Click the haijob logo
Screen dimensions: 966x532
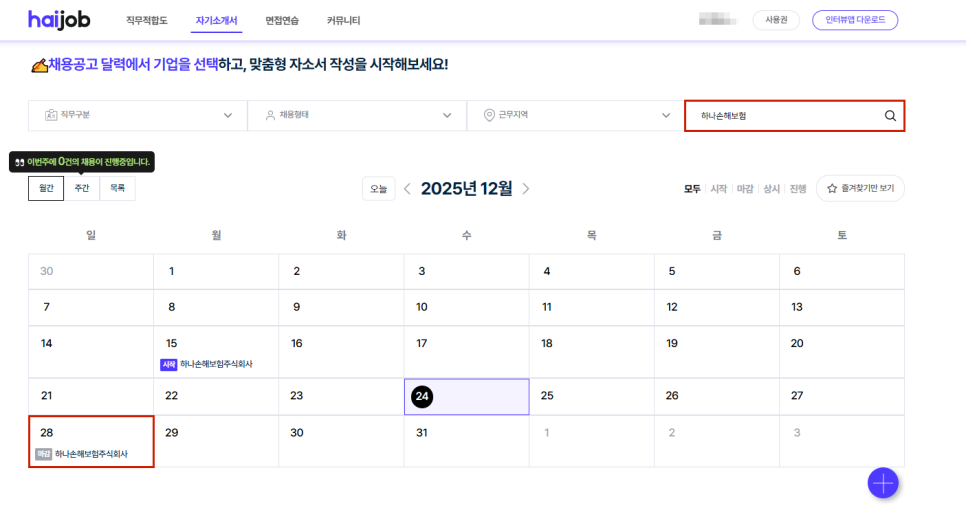64,20
